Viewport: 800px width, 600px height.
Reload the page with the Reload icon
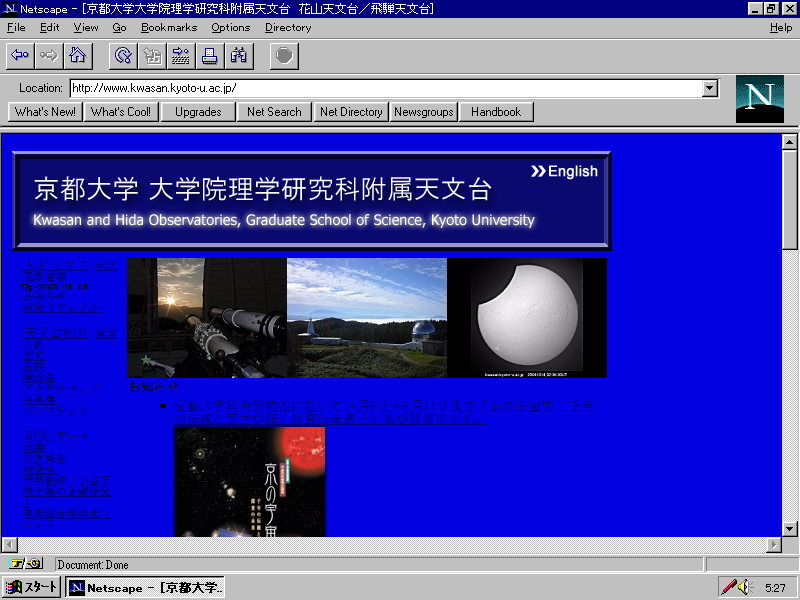click(x=123, y=55)
